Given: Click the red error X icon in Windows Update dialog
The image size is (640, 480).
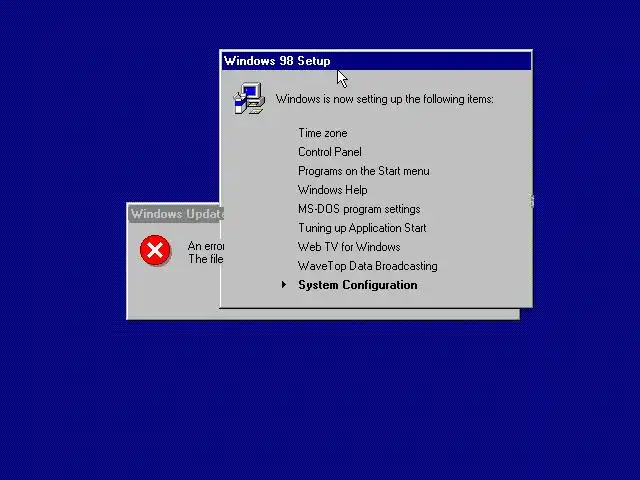Looking at the screenshot, I should [x=155, y=250].
